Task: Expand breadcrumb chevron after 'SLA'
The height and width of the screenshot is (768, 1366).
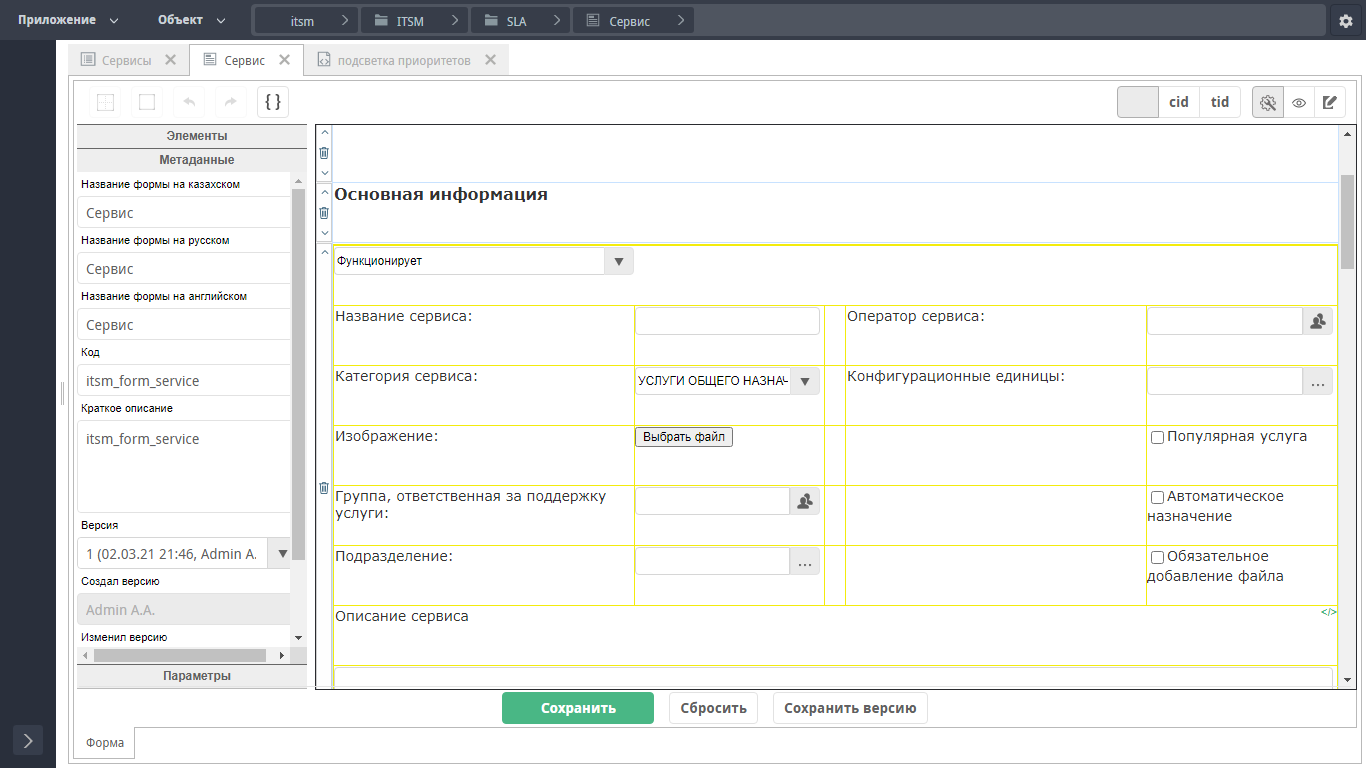Action: pos(557,20)
